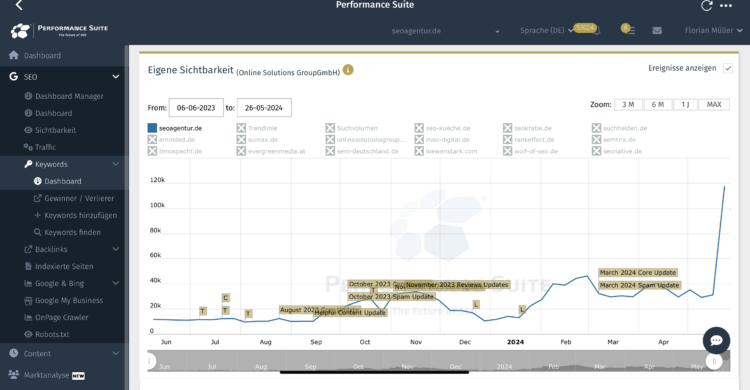
Task: Toggle the Trendlinie series checkbox
Action: tap(241, 128)
